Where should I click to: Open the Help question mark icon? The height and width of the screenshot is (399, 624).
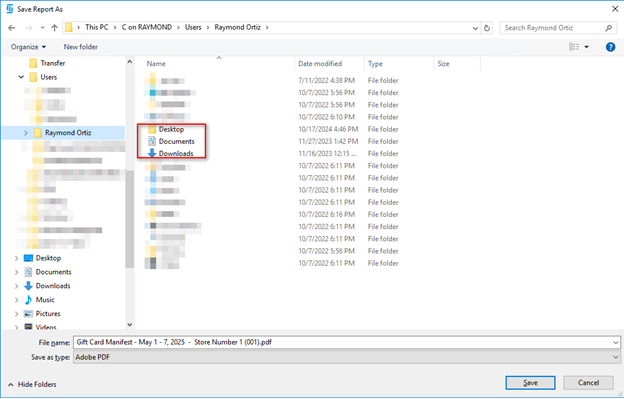point(610,47)
